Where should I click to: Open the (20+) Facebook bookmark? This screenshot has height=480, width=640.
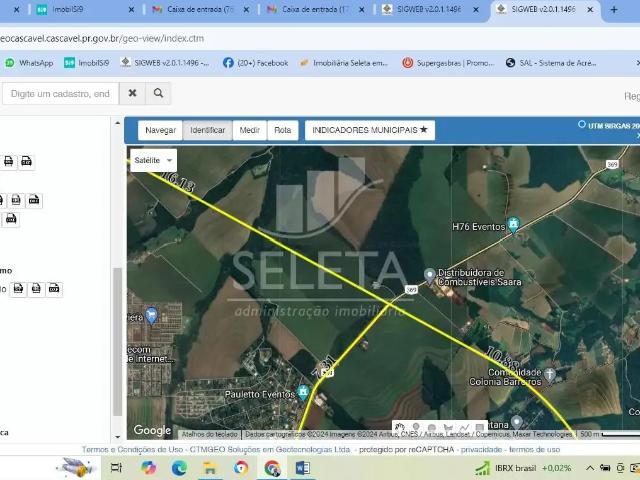[x=256, y=63]
